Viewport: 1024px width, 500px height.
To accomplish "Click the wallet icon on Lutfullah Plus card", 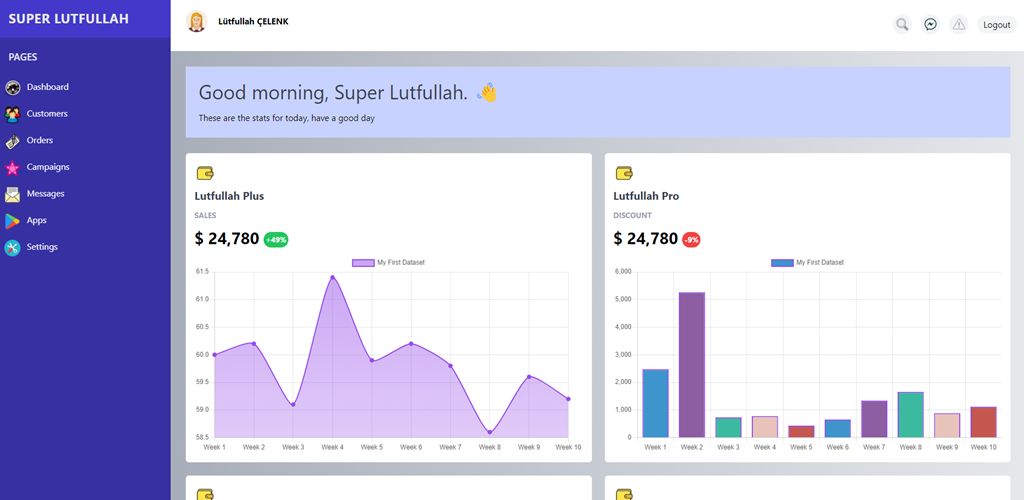I will (205, 173).
